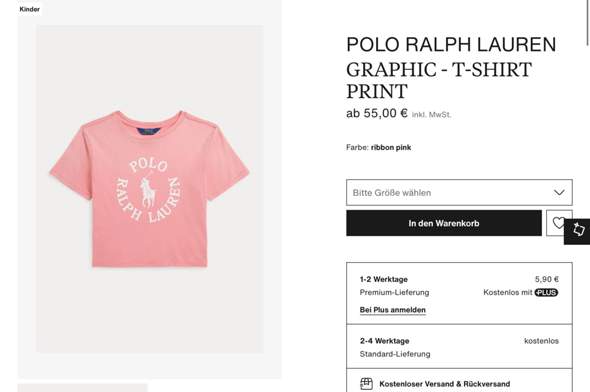Click Kostenloser Versand & Rückversand info
Screen dimensions: 590x392
coord(444,384)
